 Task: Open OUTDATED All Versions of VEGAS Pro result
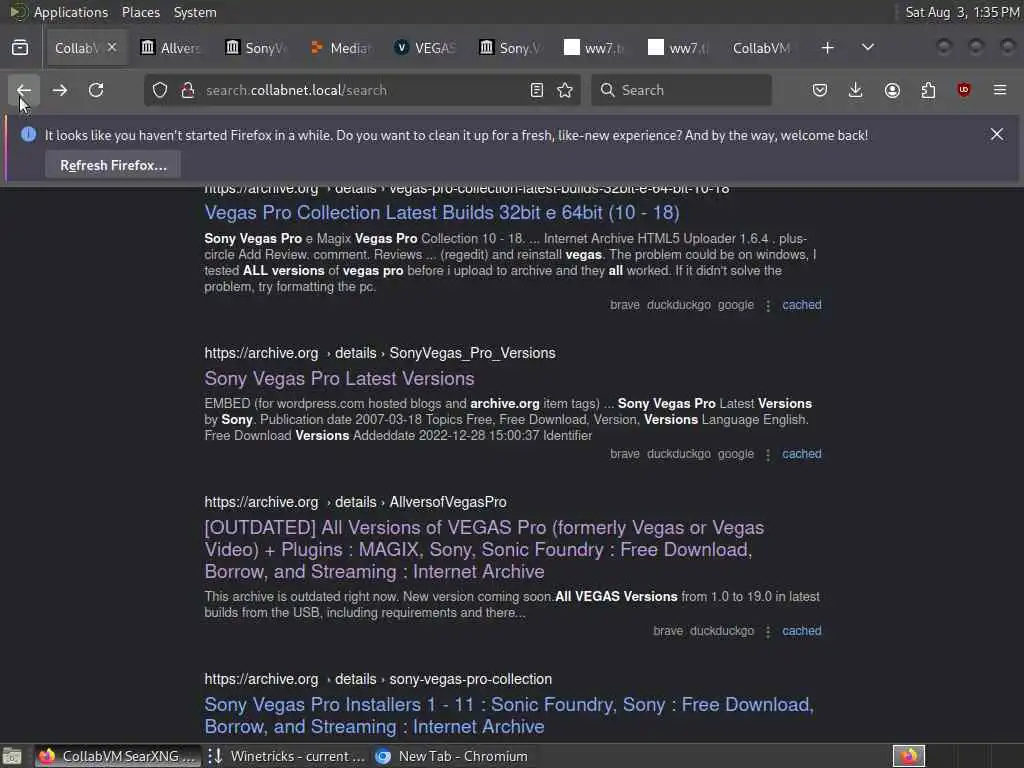click(485, 549)
